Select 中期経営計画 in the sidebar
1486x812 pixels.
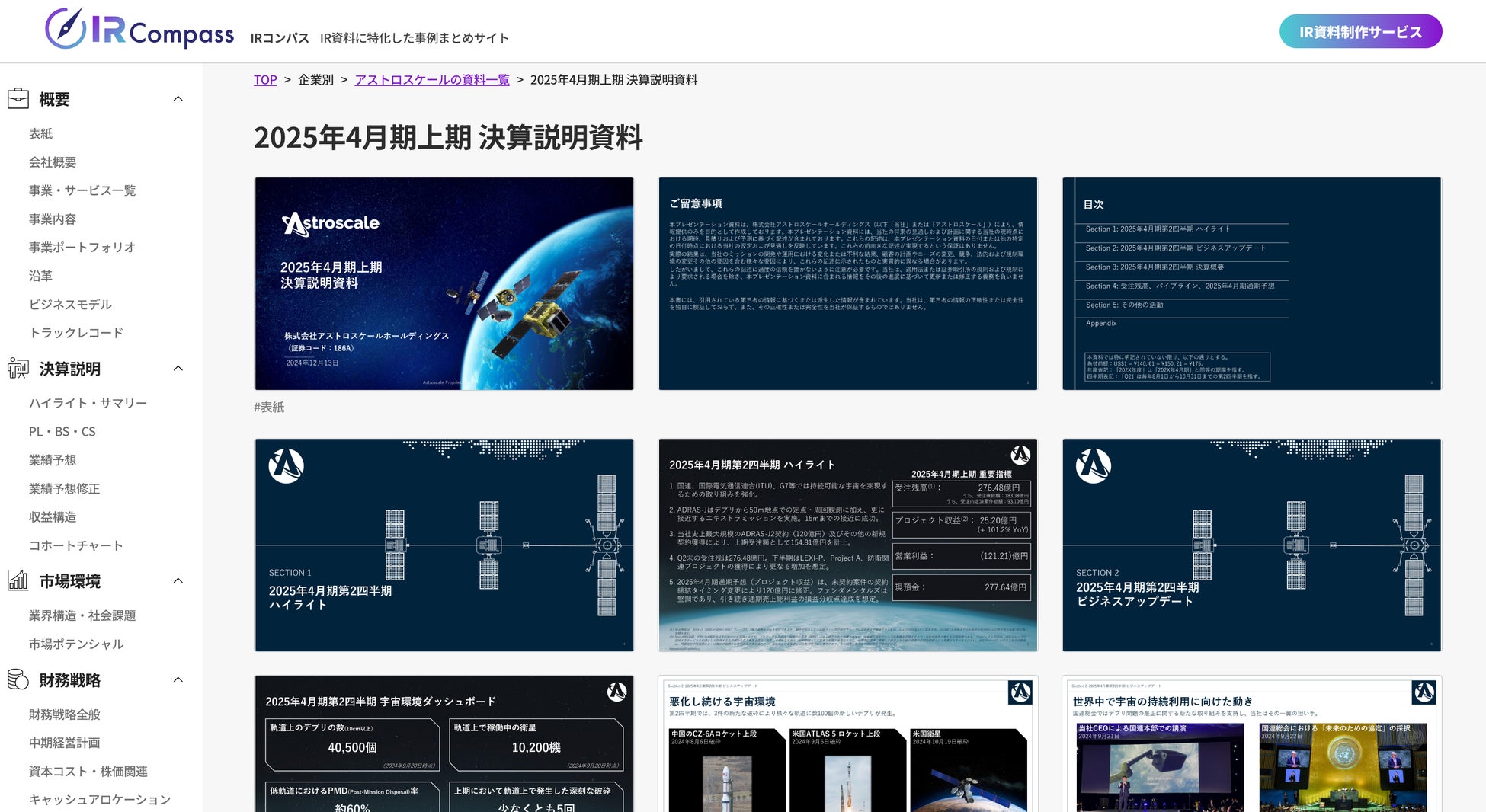65,743
